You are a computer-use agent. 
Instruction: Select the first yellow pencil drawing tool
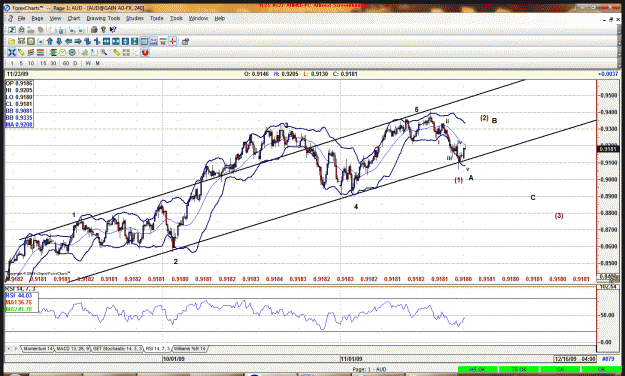click(x=21, y=52)
